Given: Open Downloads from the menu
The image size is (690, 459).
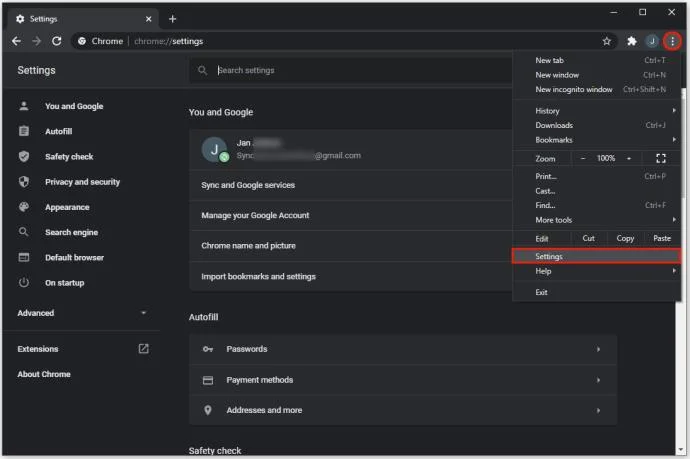Looking at the screenshot, I should tap(596, 125).
